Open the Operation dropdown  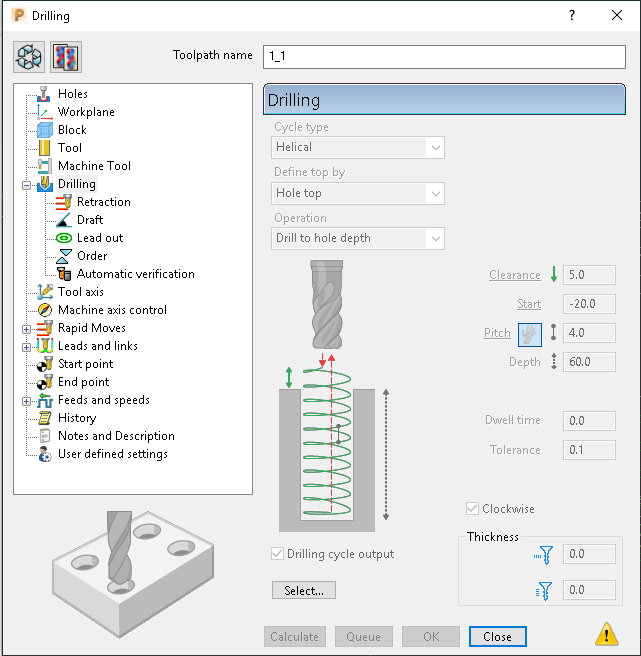[358, 238]
